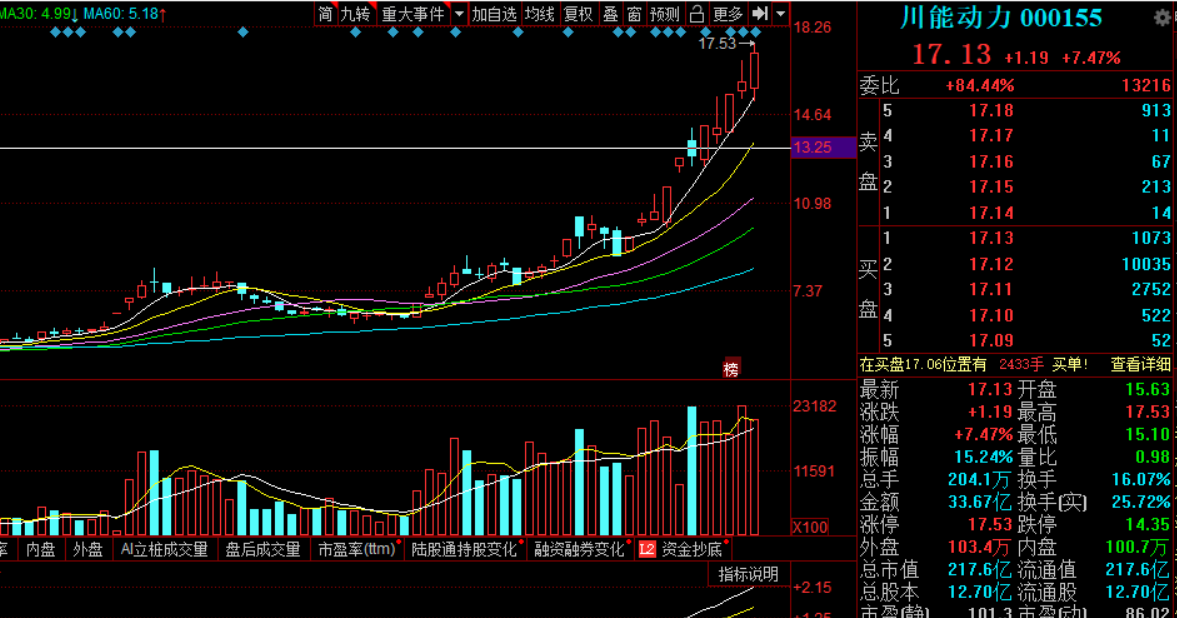Toggle 均线 moving average lines
The height and width of the screenshot is (618, 1177).
(540, 14)
